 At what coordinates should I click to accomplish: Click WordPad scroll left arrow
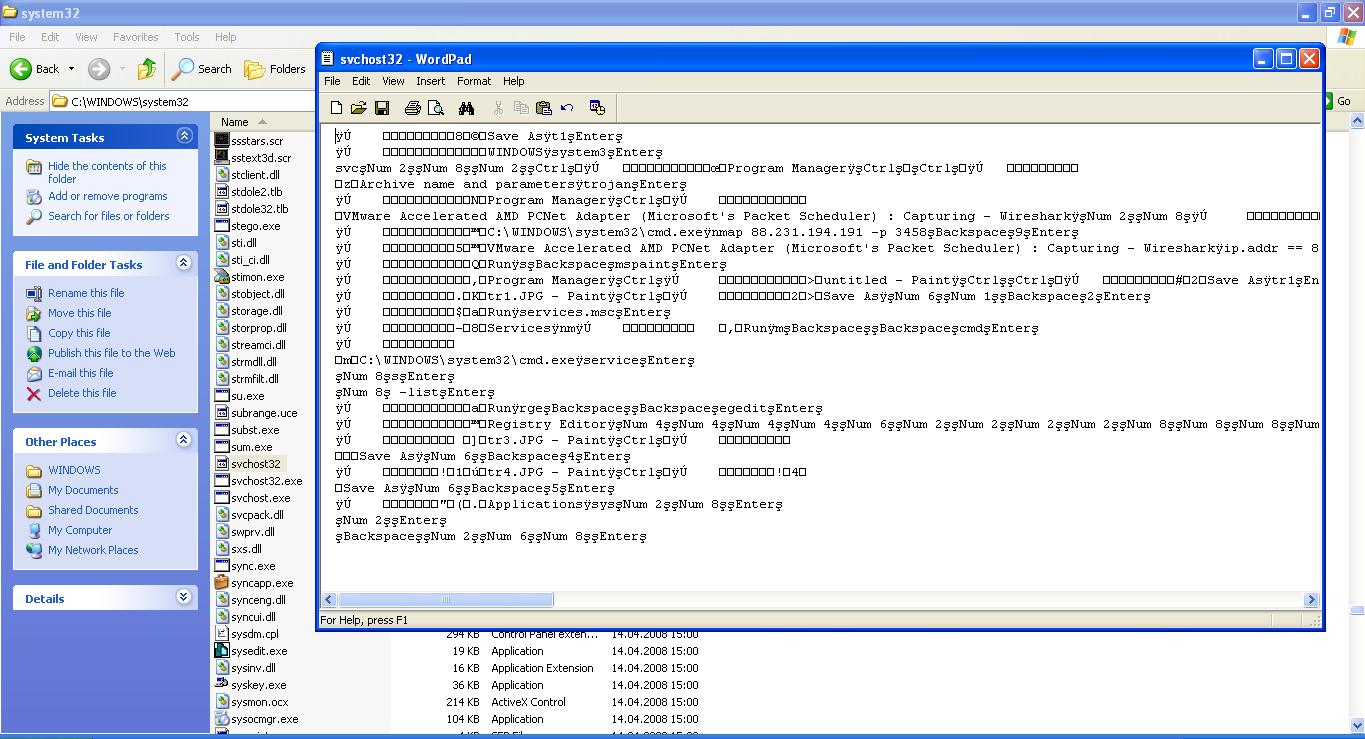(x=329, y=600)
